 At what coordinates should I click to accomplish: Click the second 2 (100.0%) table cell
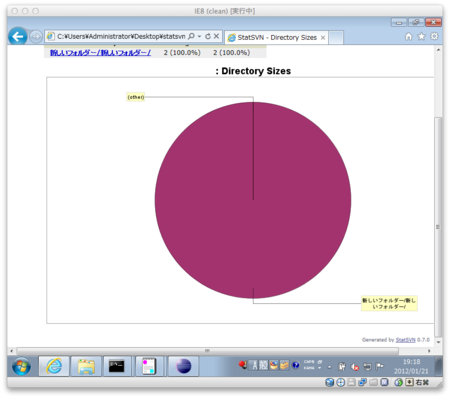(231, 53)
